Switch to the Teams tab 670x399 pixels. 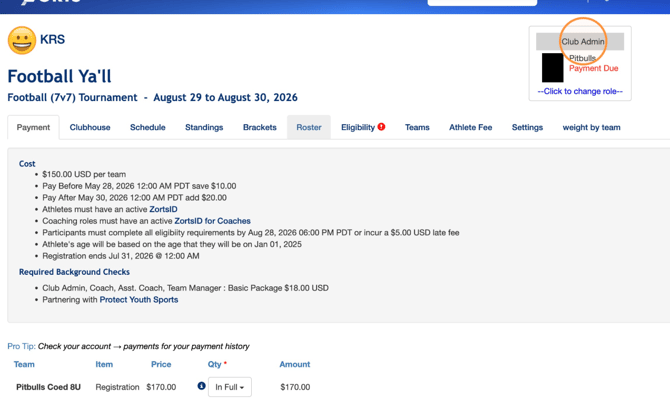[x=417, y=127]
